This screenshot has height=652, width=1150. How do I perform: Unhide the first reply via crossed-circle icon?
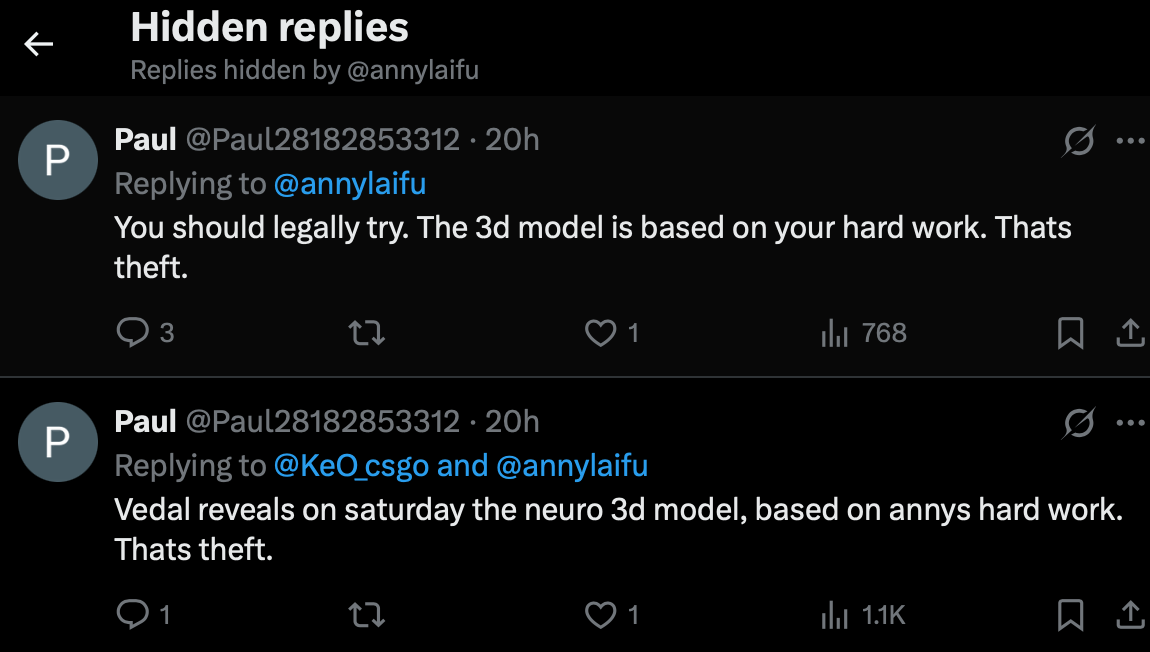(x=1078, y=142)
